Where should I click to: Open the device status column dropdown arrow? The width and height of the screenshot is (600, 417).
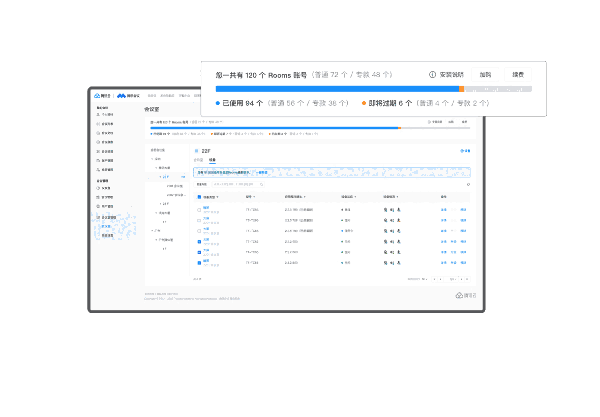(355, 197)
